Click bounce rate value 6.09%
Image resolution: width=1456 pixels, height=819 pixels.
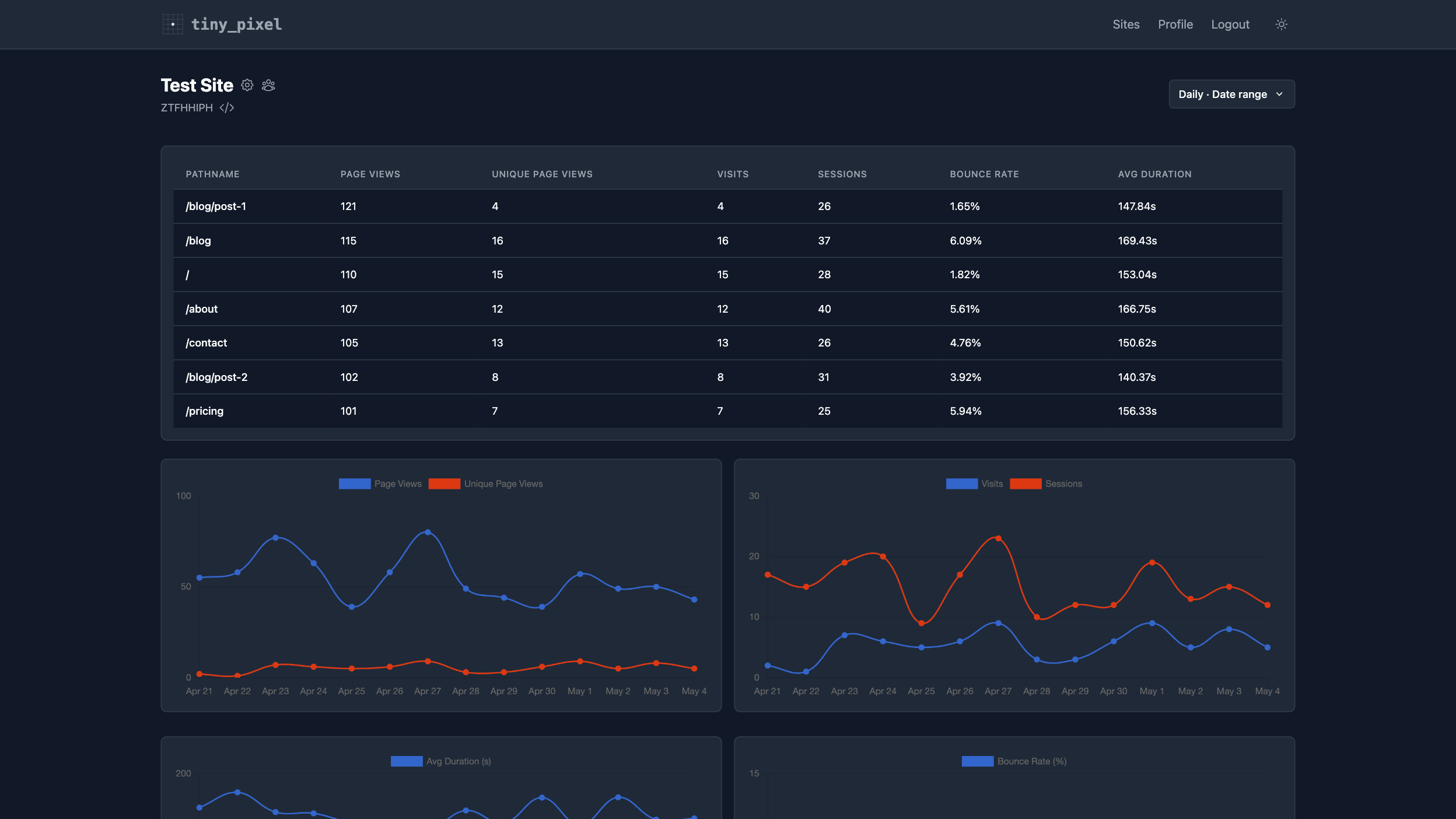click(965, 241)
